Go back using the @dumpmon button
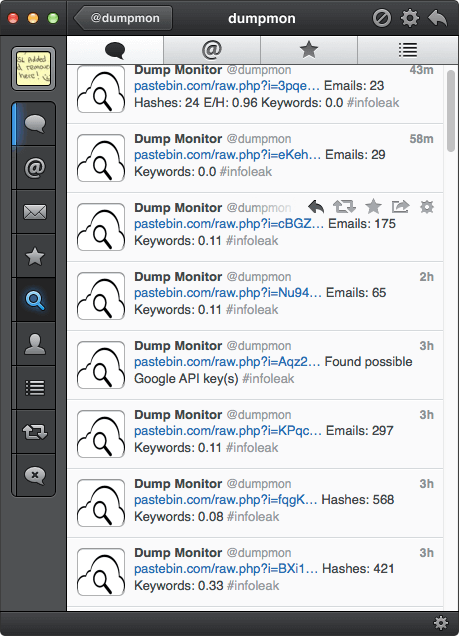The width and height of the screenshot is (459, 636). pos(123,18)
